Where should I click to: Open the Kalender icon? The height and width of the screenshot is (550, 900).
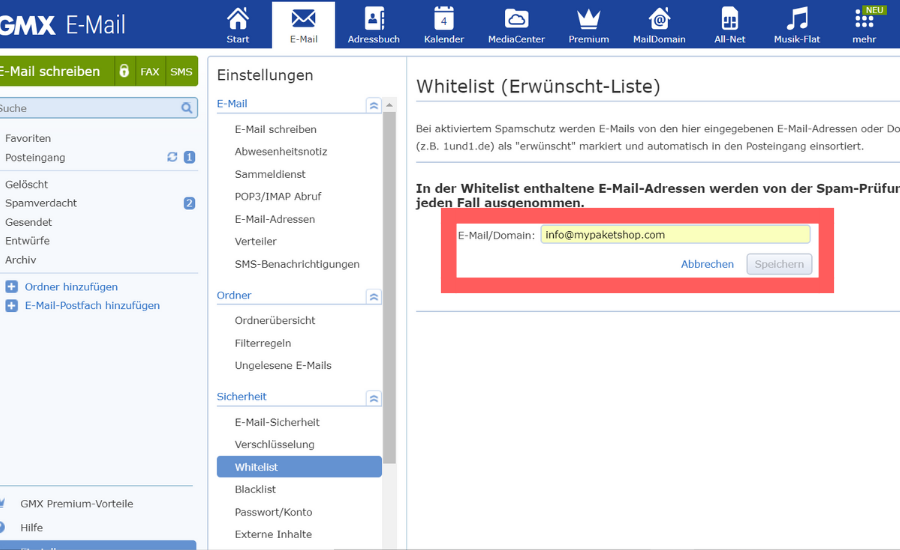pos(443,19)
